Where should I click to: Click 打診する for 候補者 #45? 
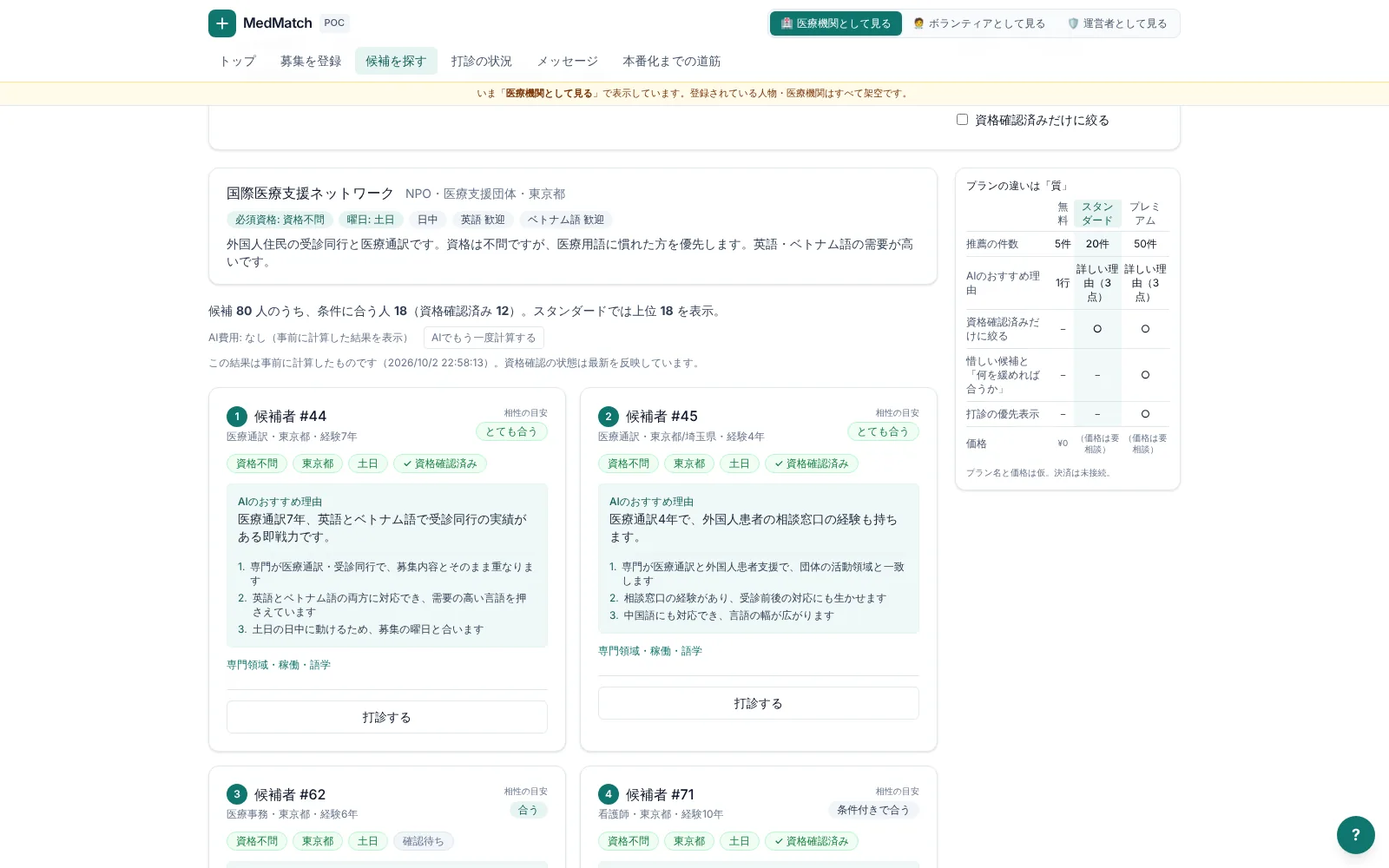tap(759, 703)
